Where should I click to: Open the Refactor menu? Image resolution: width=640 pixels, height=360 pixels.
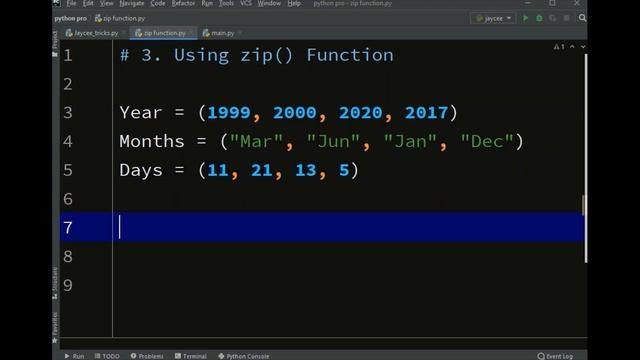click(183, 3)
